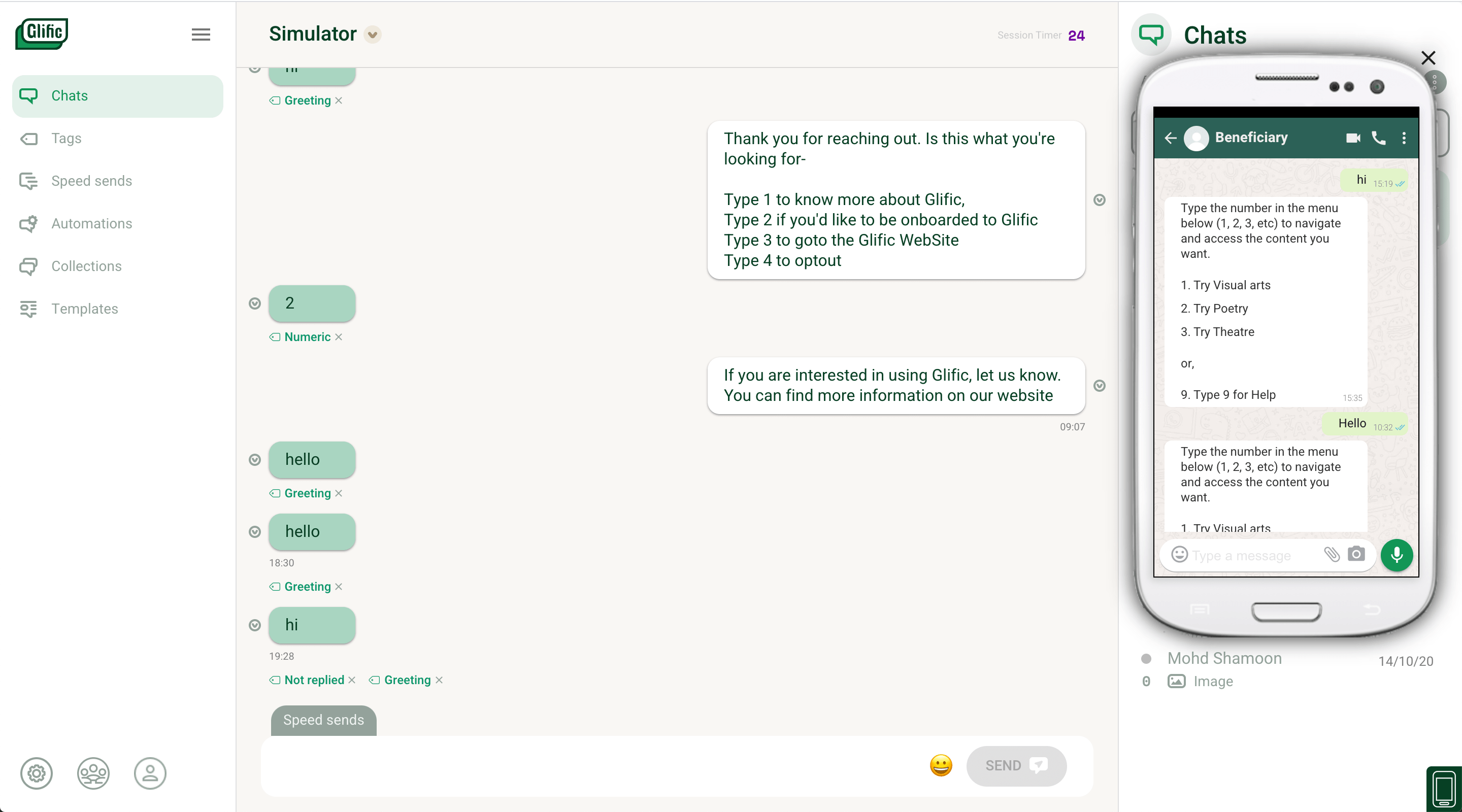1462x812 pixels.
Task: Open options menu for first 'hello' message
Action: pos(255,460)
